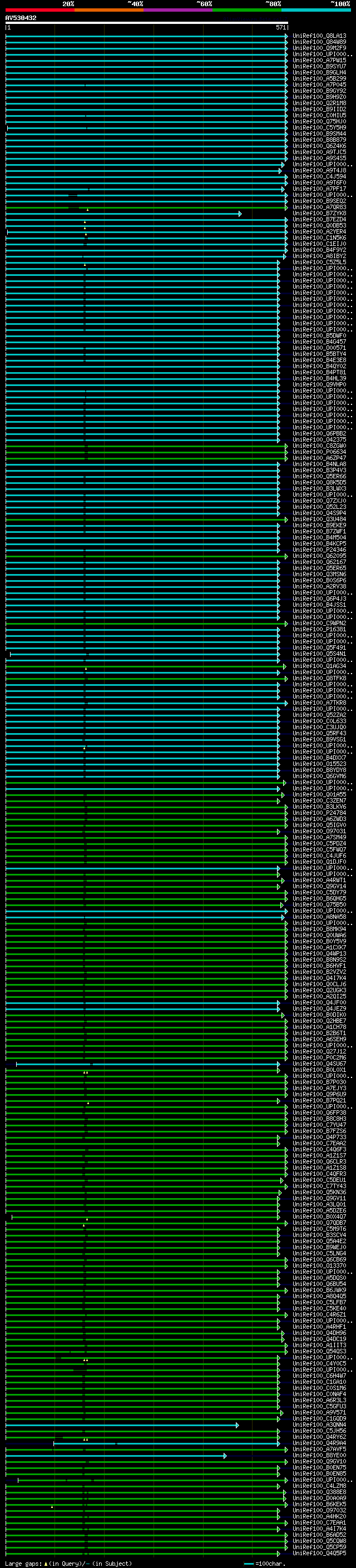The image size is (356, 1568).
Task: Click the cyan ~100% identity color bar
Action: [x=316, y=10]
